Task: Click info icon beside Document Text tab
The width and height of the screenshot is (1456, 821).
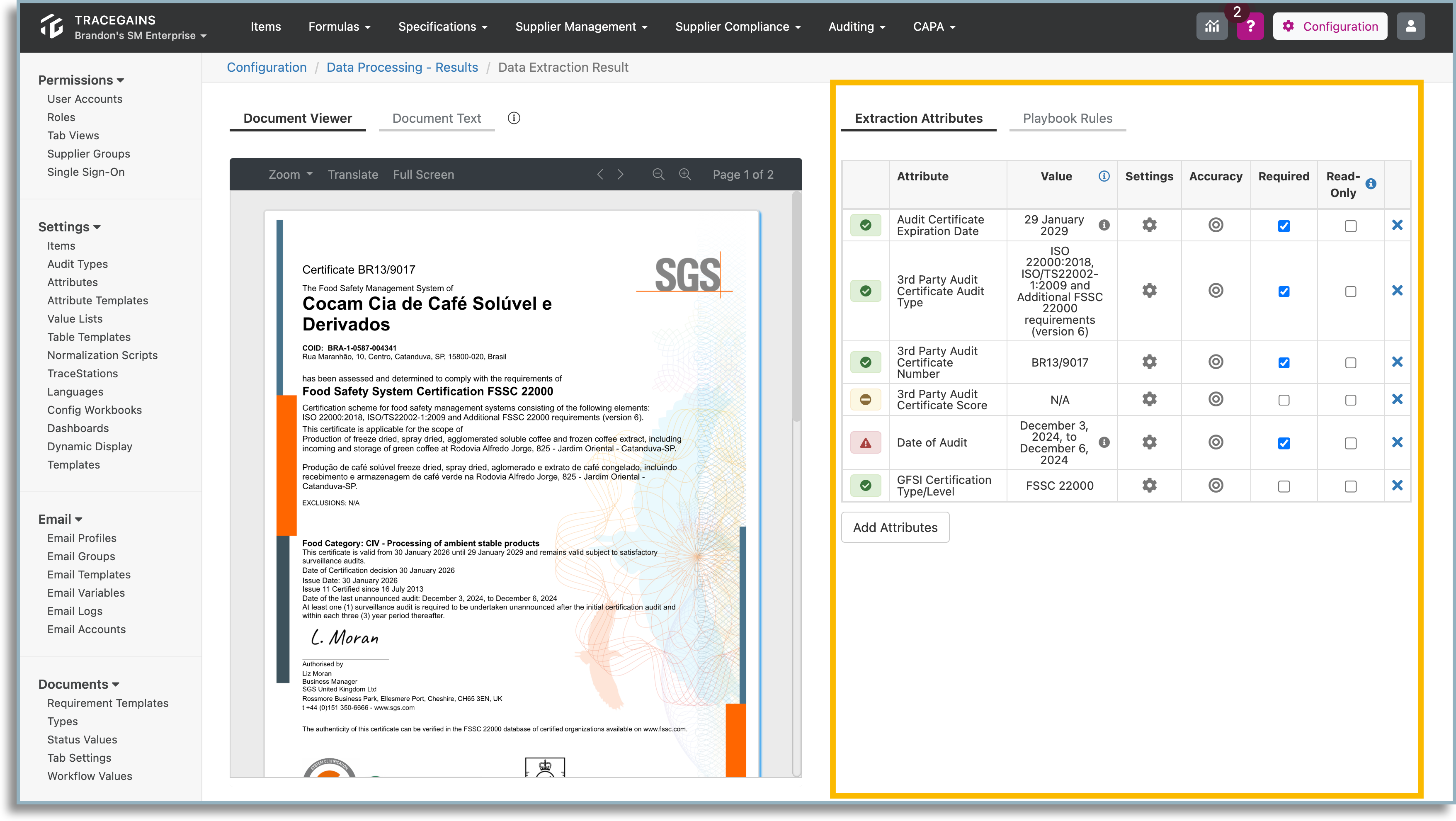Action: [x=513, y=118]
